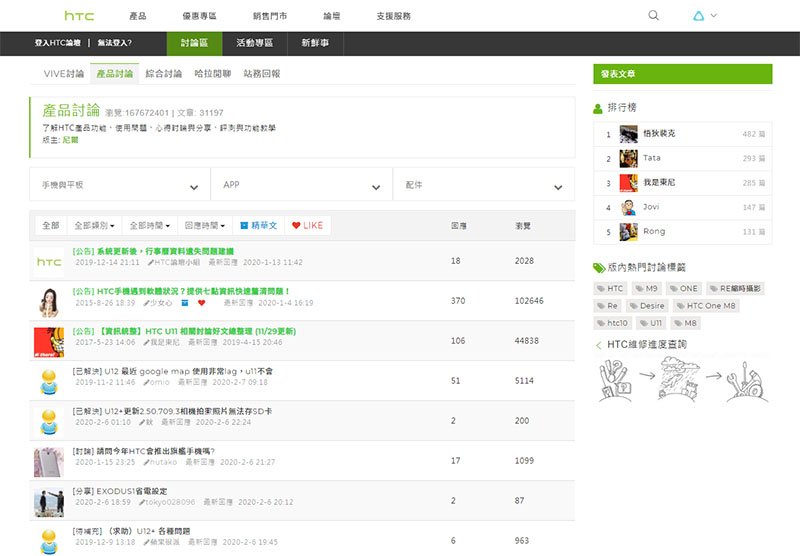
Task: Switch to 新鮮事 tab
Action: [315, 43]
